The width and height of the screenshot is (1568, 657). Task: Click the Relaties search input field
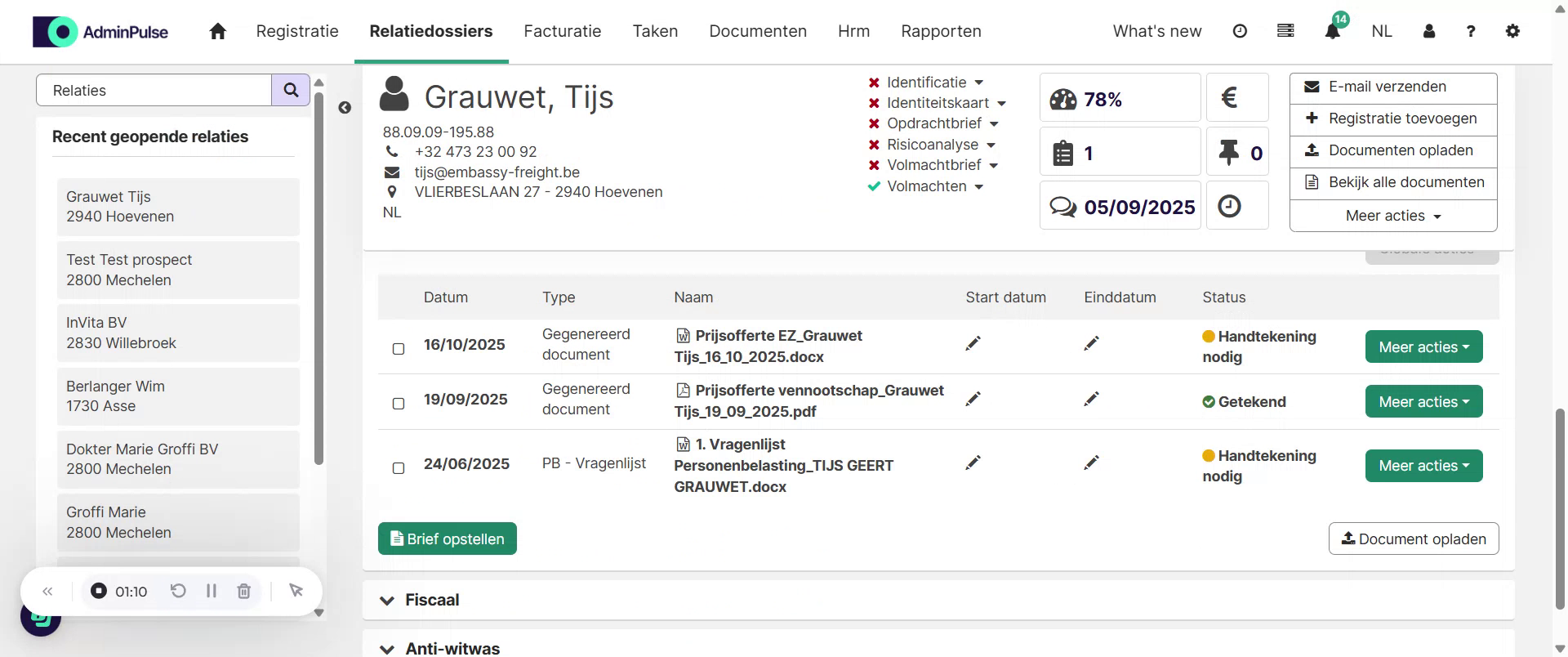click(x=154, y=90)
